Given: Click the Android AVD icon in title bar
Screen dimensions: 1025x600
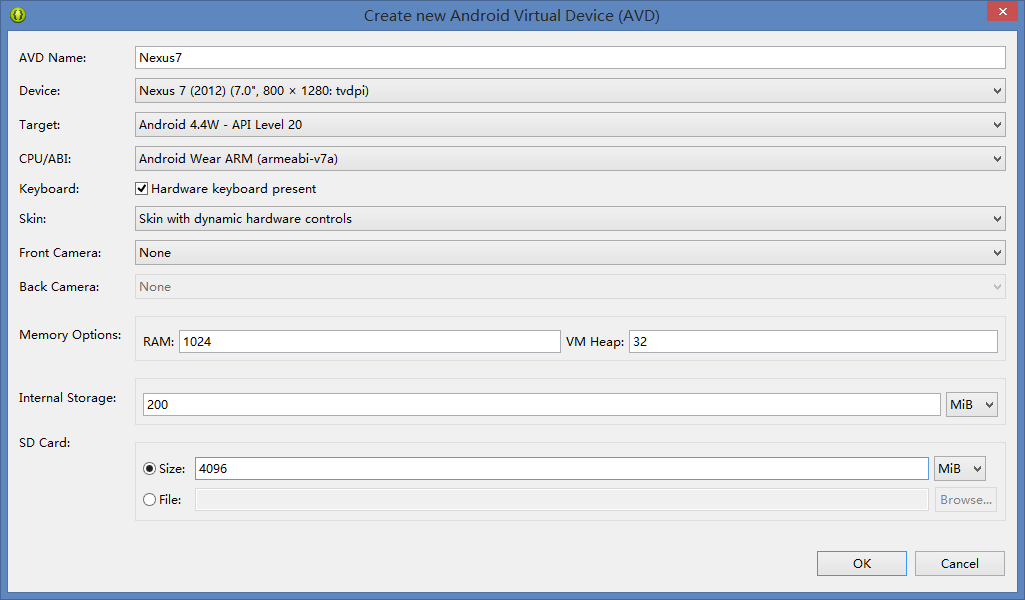Looking at the screenshot, I should coord(18,14).
